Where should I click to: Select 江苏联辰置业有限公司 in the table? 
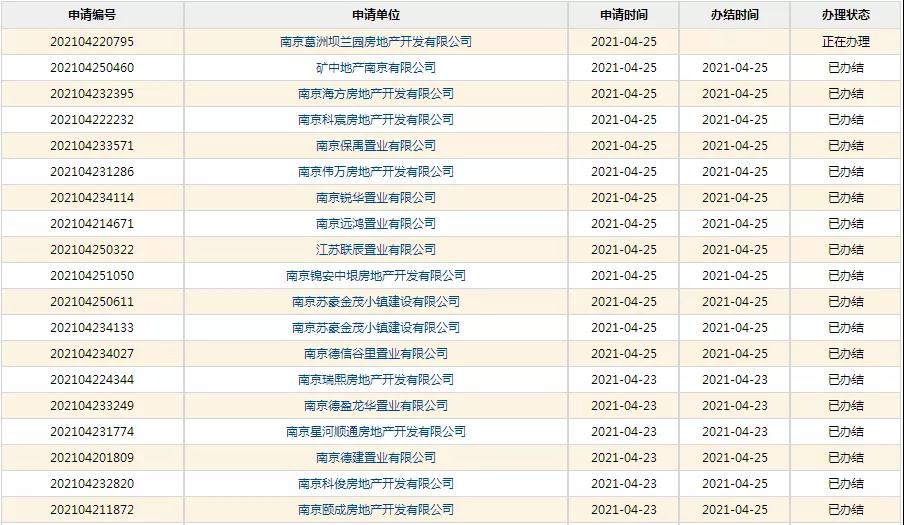coord(375,250)
